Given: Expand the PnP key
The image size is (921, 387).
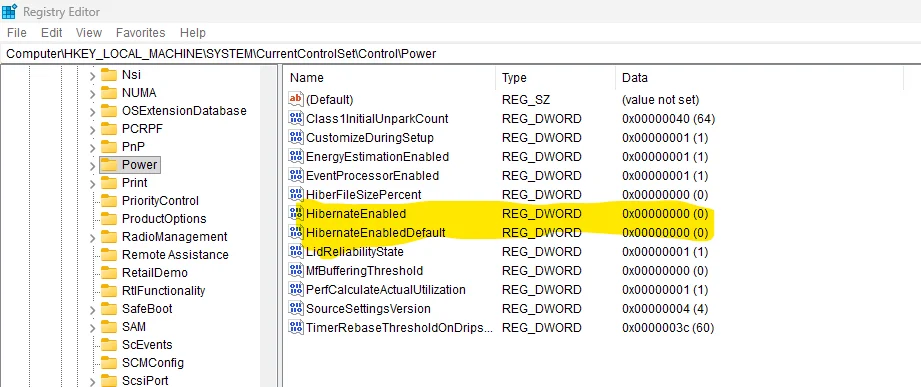Looking at the screenshot, I should coord(92,147).
